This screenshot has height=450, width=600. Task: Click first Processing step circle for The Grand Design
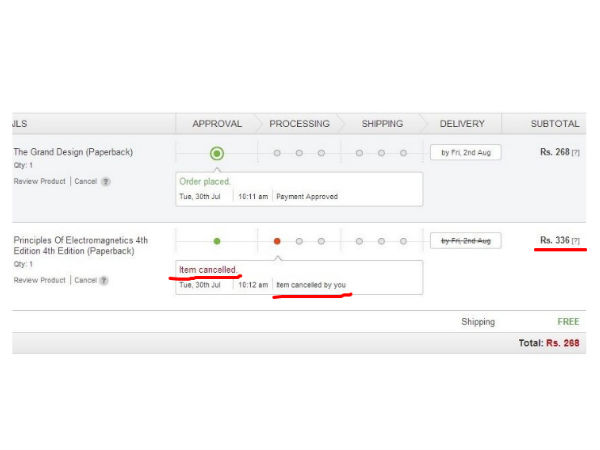tap(277, 153)
